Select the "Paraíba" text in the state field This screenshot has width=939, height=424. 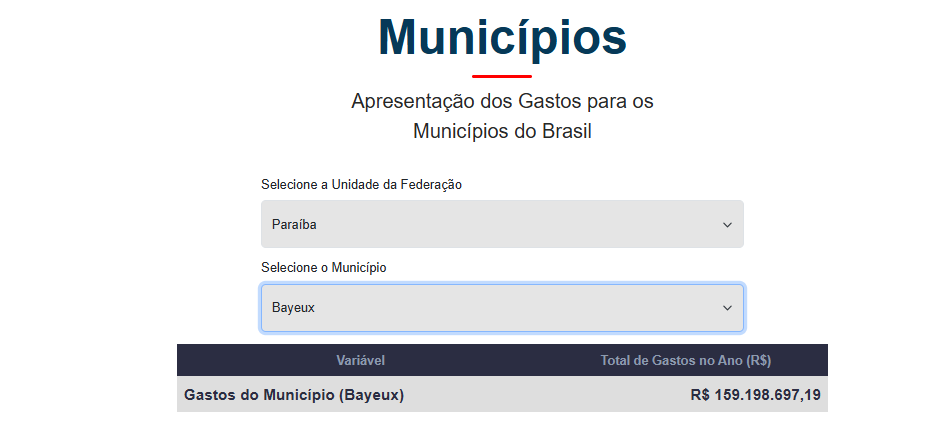(294, 225)
